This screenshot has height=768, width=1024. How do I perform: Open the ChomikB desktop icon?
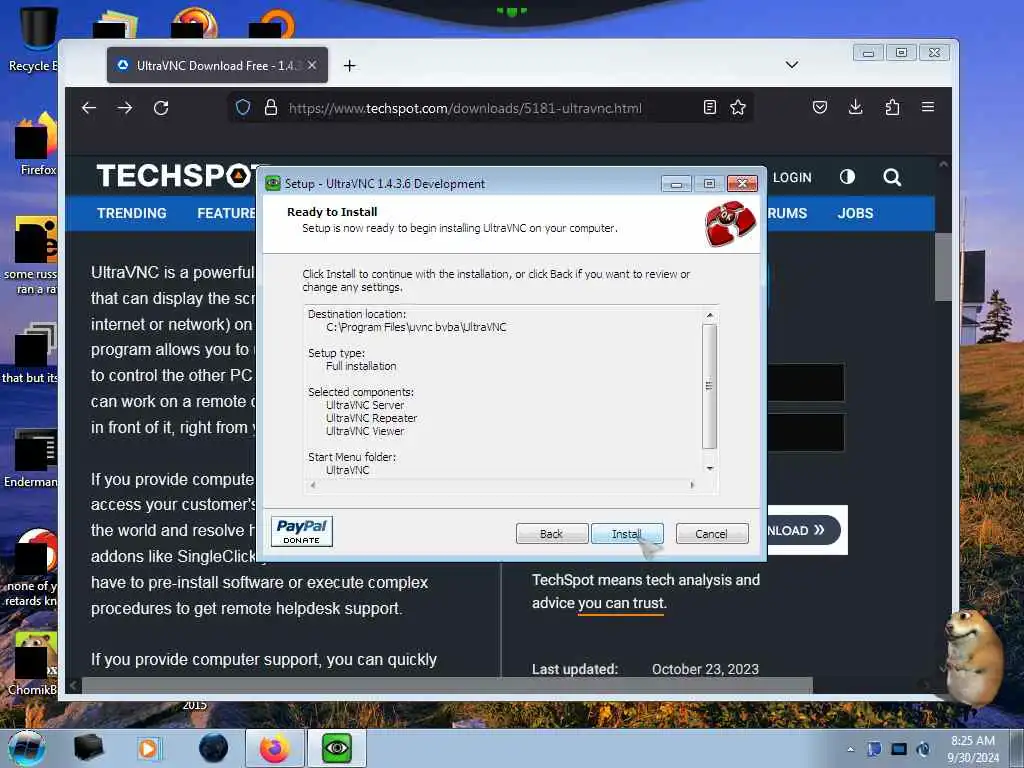[34, 663]
